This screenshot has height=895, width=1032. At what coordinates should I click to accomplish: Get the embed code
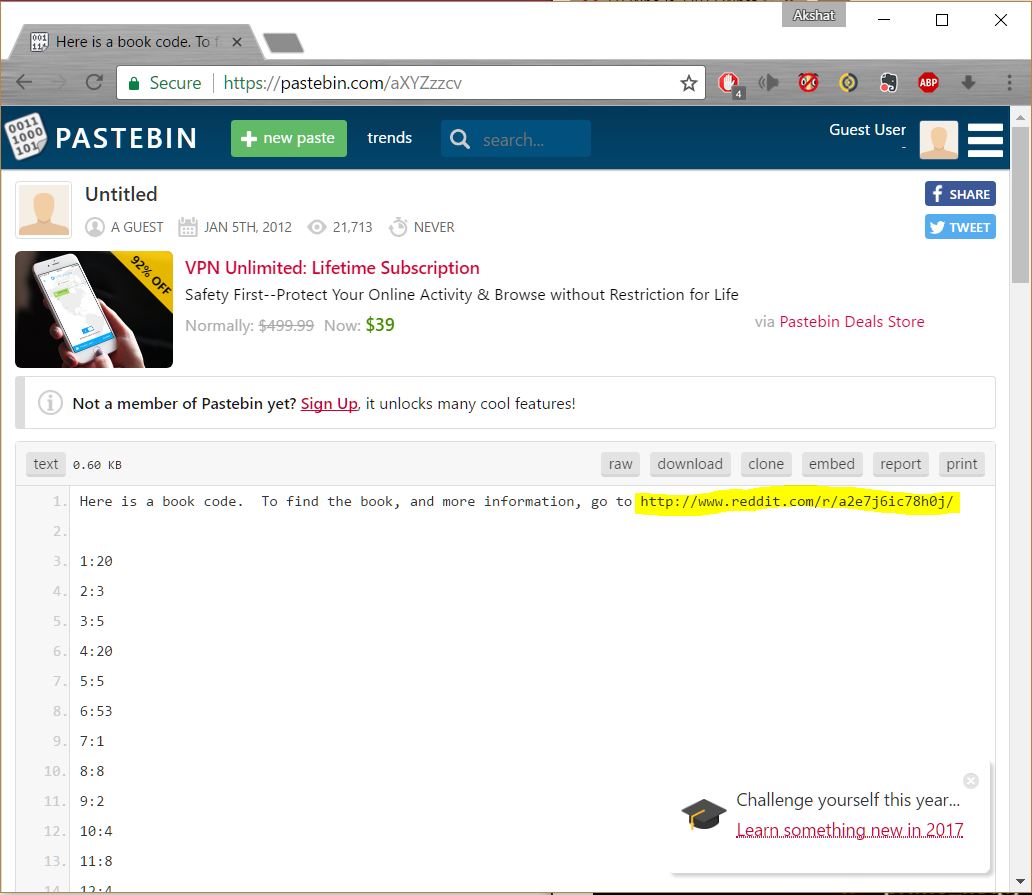pyautogui.click(x=832, y=464)
